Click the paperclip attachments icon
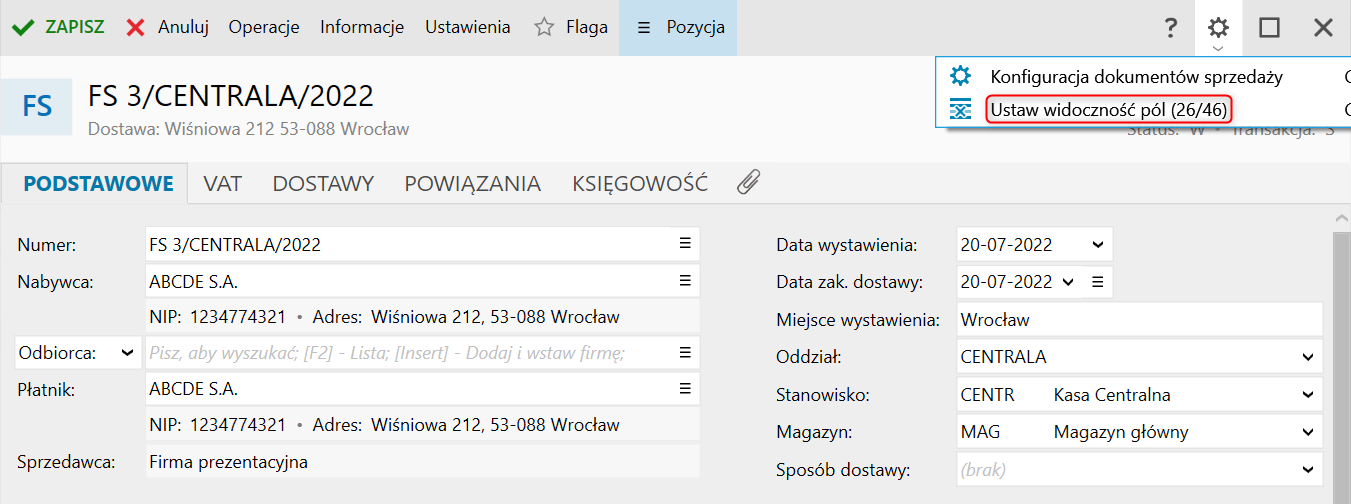Screen dimensions: 1351x504 (x=749, y=182)
